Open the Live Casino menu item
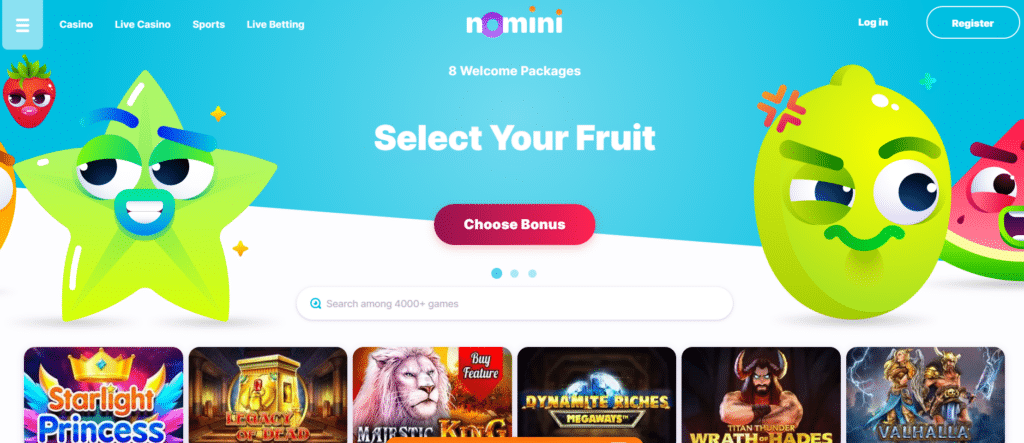The height and width of the screenshot is (443, 1024). click(x=142, y=24)
